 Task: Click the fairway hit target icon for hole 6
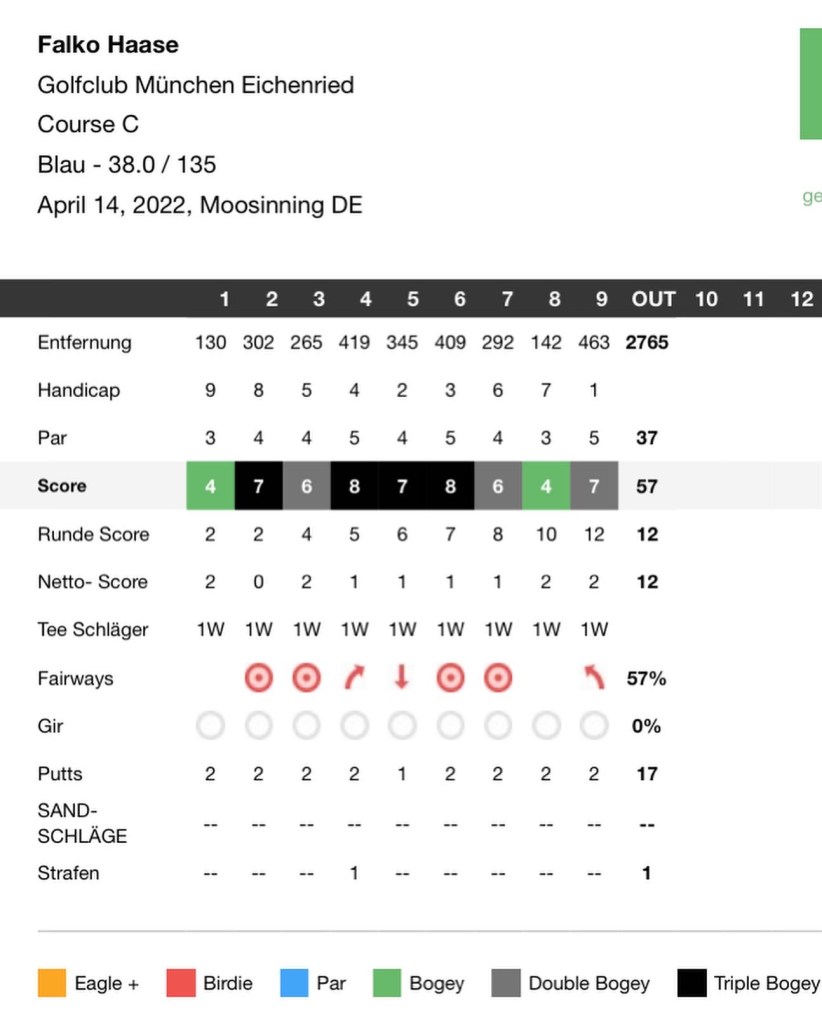tap(450, 678)
